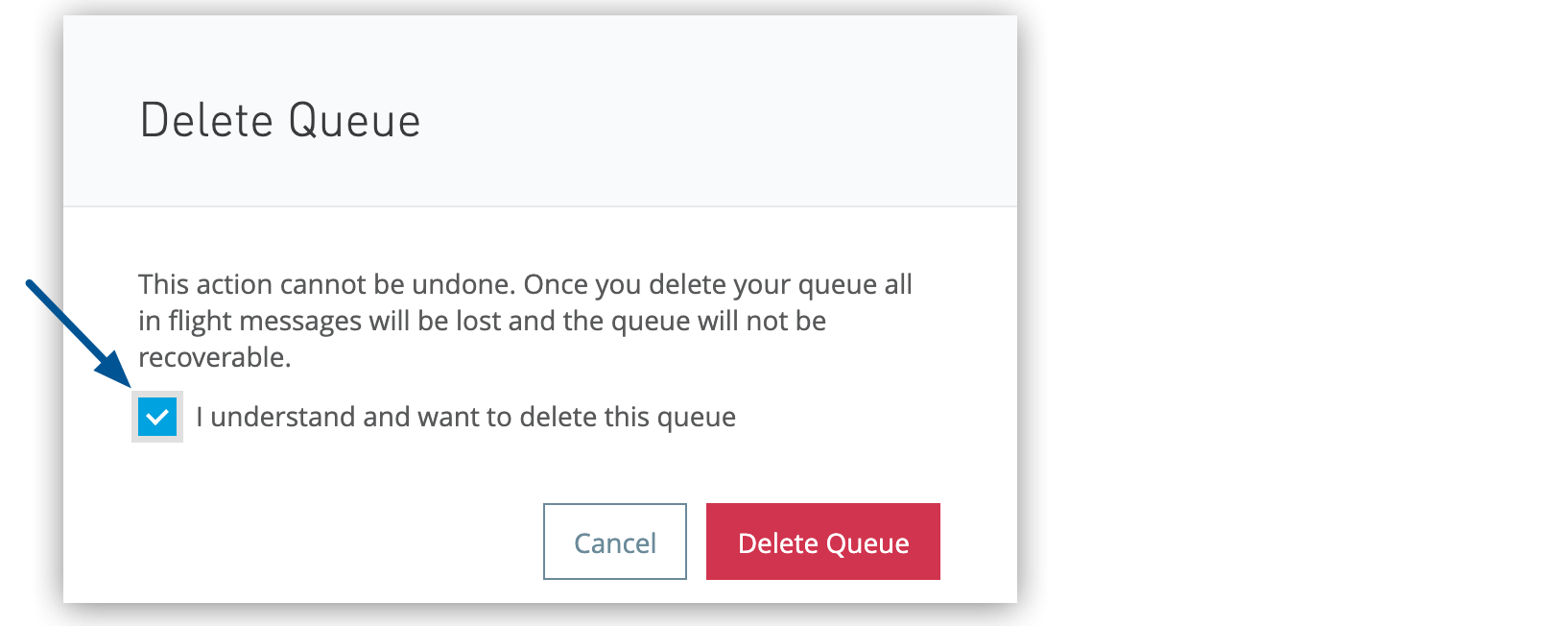
Task: Click the white area below the Delete Queue button
Action: (x=822, y=591)
